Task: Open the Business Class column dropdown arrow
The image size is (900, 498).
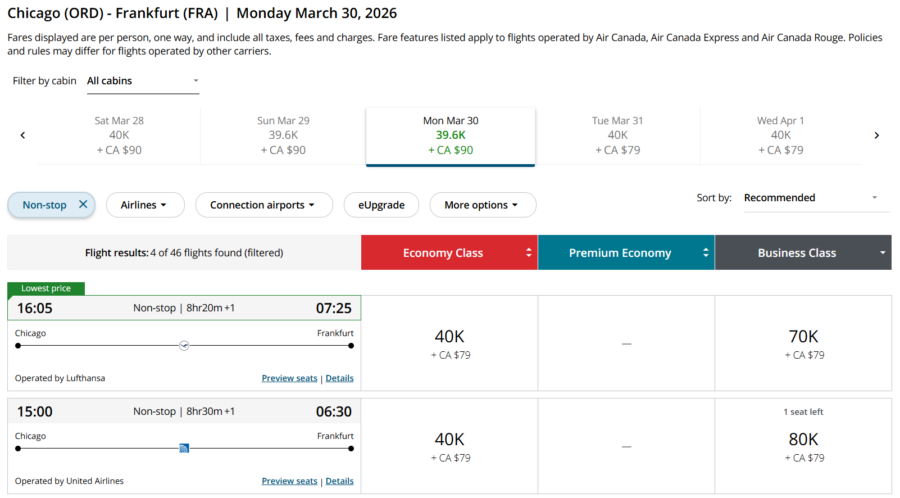Action: pyautogui.click(x=882, y=252)
